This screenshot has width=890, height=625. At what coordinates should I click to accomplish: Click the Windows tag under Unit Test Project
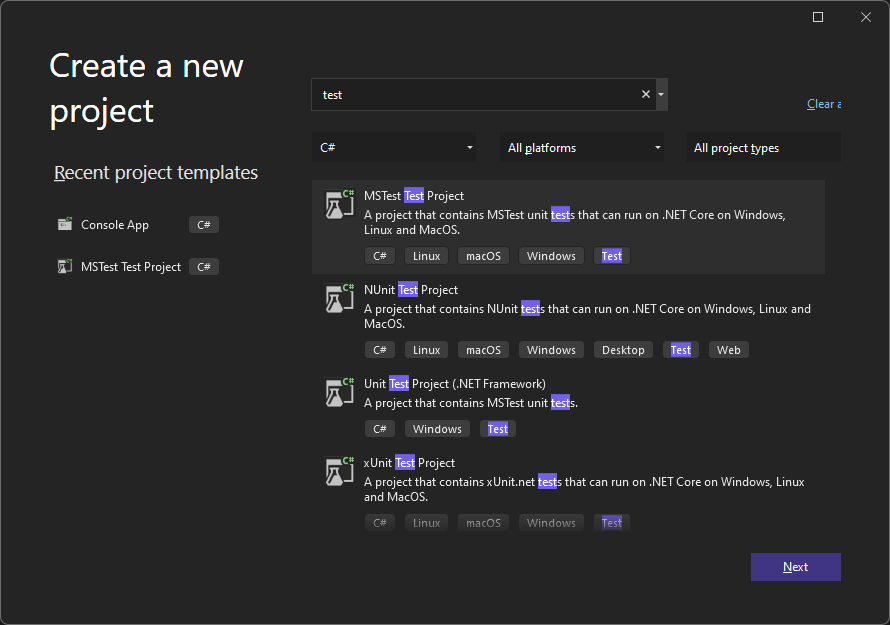pyautogui.click(x=437, y=428)
